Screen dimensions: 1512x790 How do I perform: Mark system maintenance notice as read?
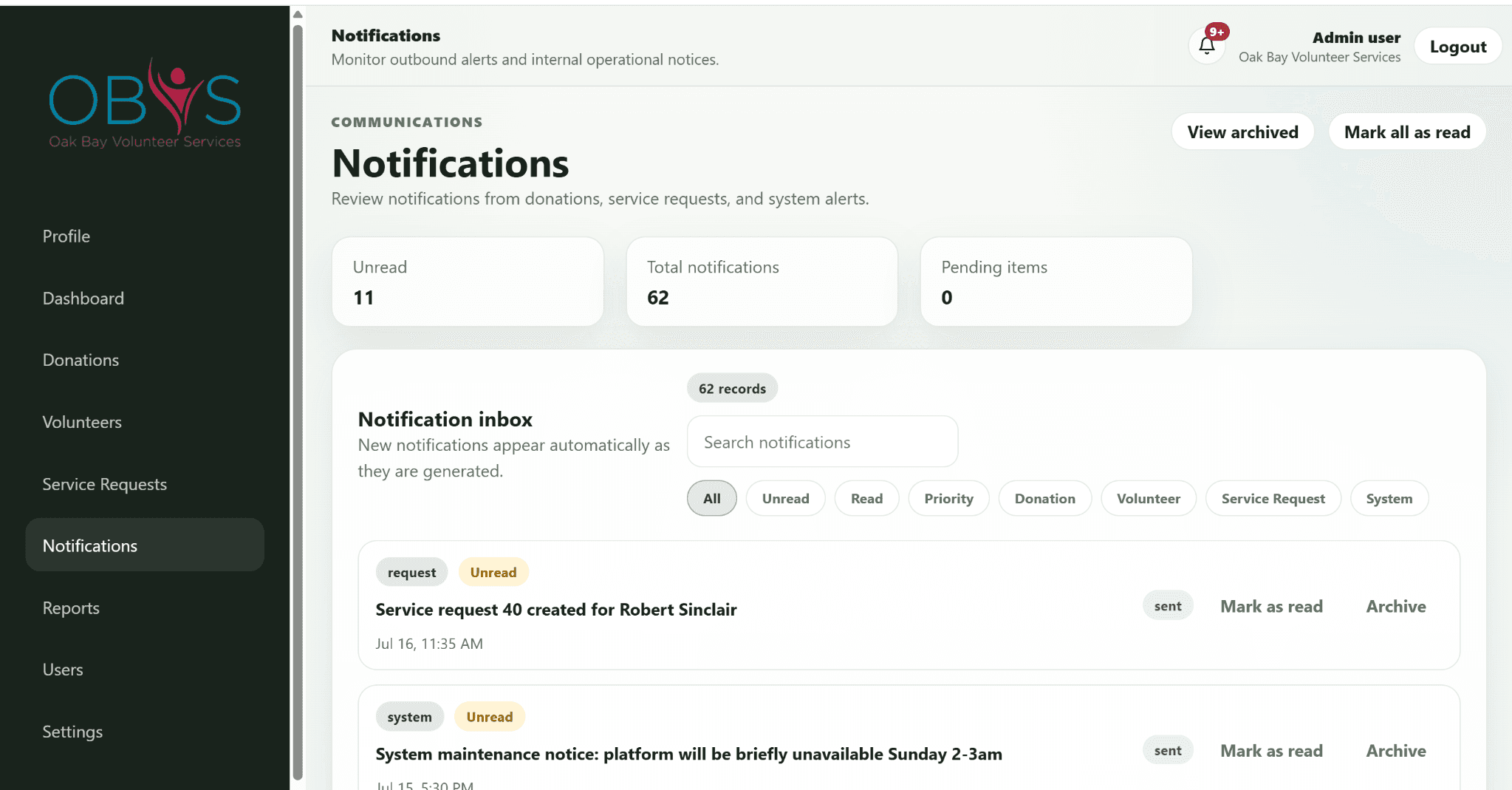(x=1271, y=750)
